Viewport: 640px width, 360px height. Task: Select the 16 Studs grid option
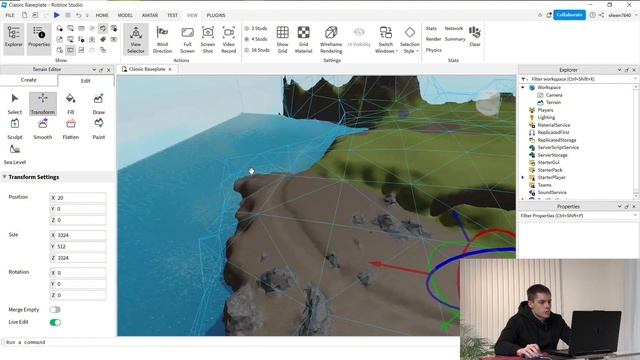pos(257,50)
